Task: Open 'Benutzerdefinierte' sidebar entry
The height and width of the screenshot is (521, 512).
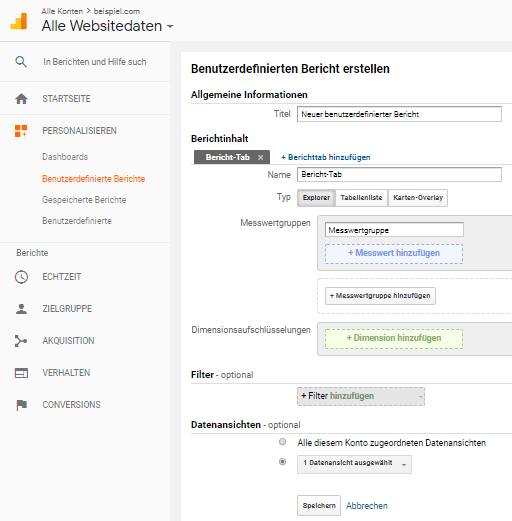Action: point(77,221)
